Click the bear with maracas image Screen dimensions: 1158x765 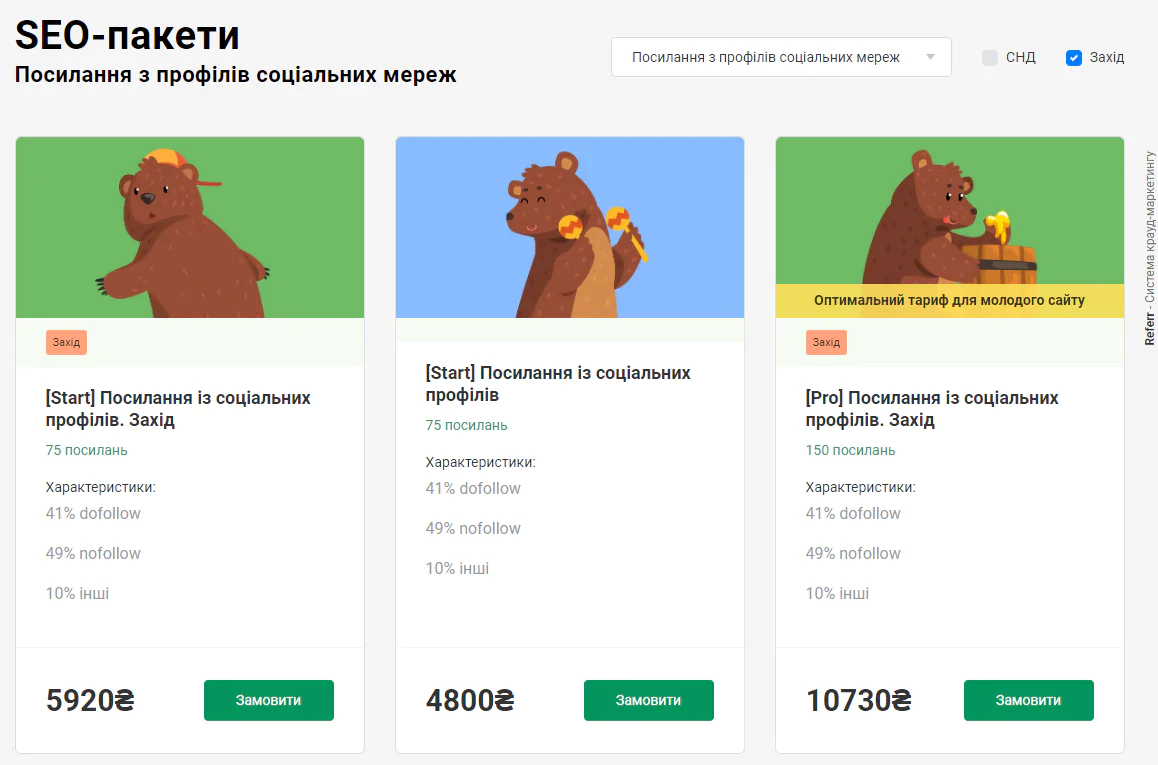click(569, 227)
